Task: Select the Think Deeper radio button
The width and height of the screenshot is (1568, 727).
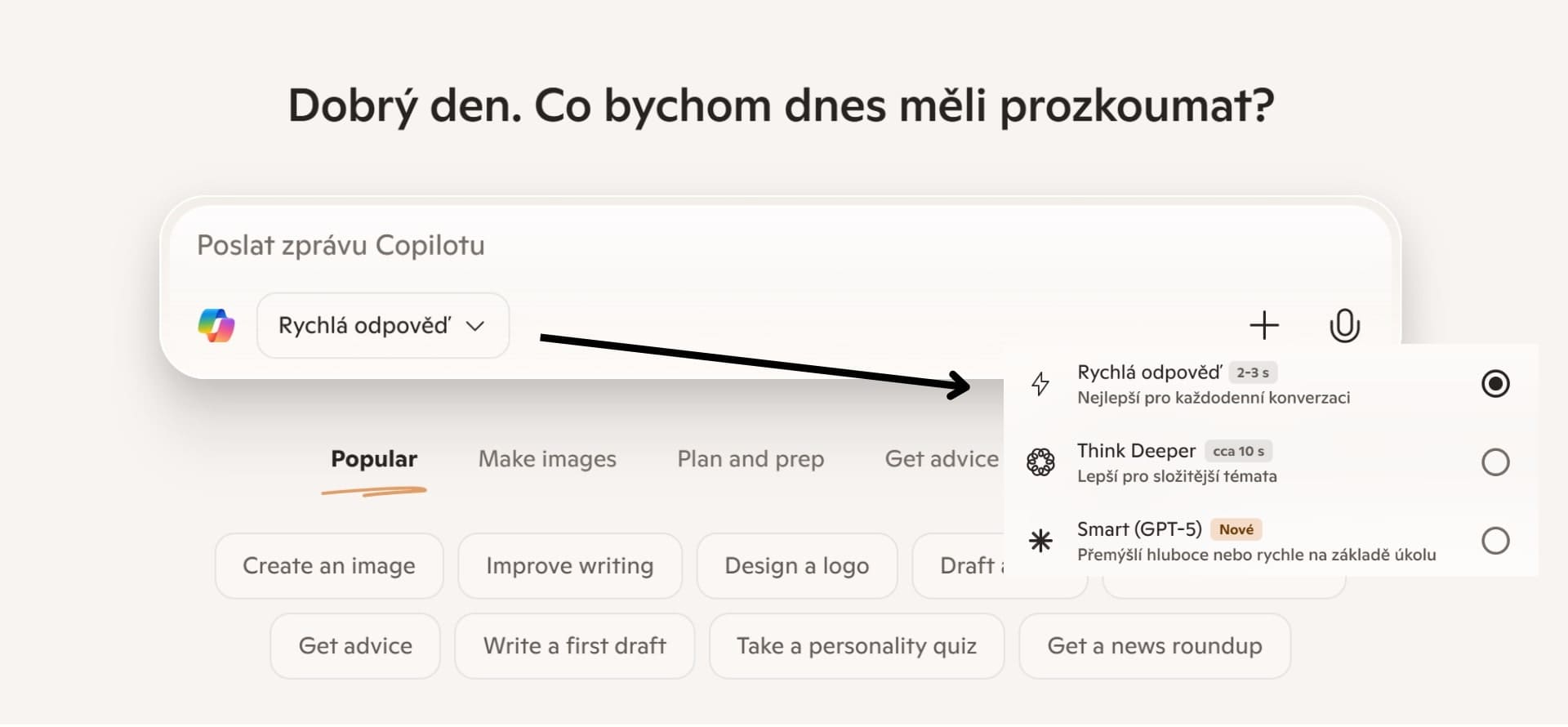Action: point(1494,462)
